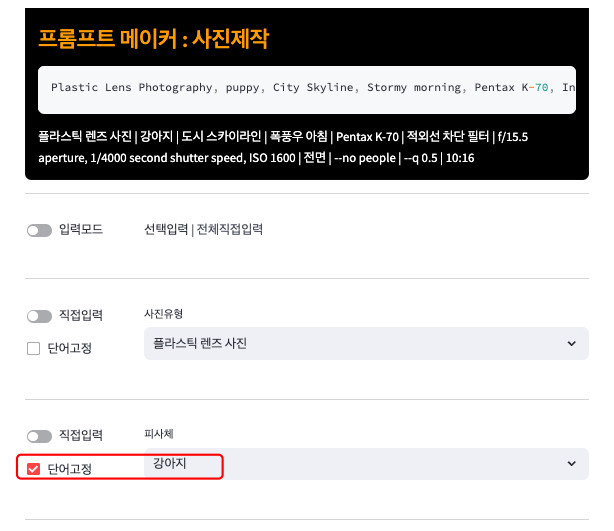614x531 pixels.
Task: Toggle the 입력모드 switch
Action: click(39, 230)
